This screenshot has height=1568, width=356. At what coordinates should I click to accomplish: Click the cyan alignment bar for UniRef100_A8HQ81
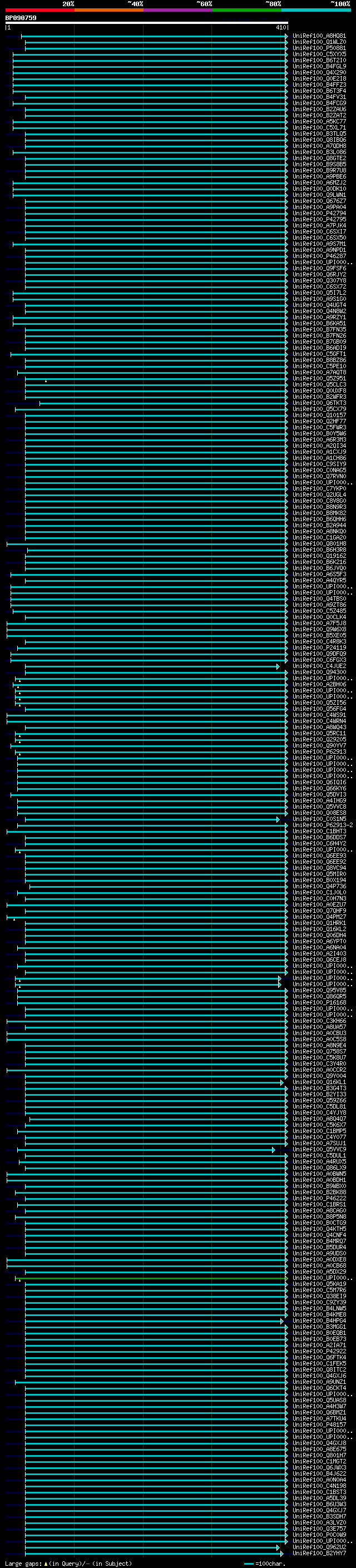155,36
